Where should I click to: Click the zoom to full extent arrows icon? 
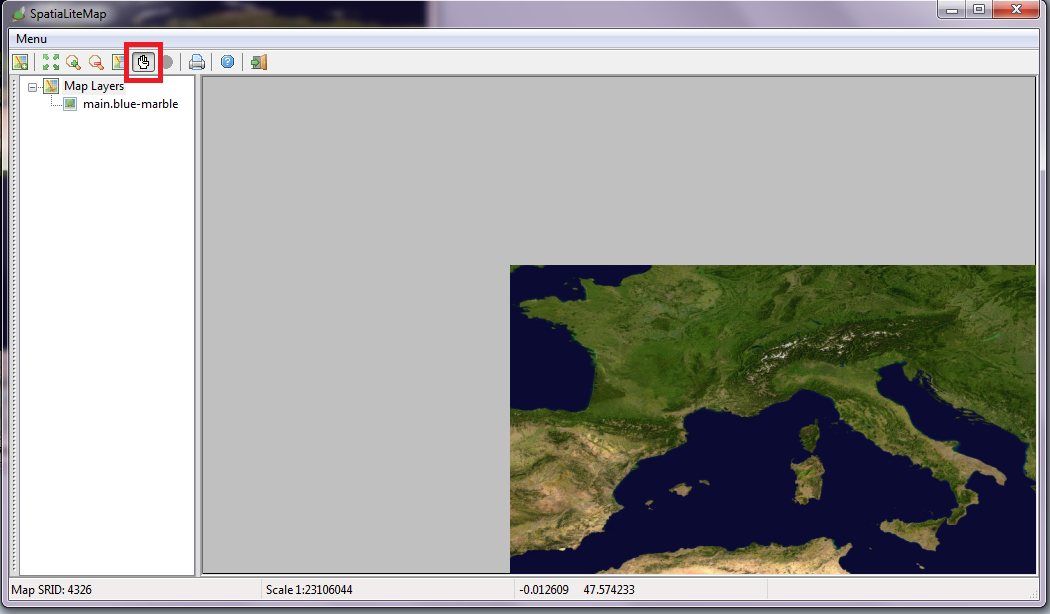(51, 62)
